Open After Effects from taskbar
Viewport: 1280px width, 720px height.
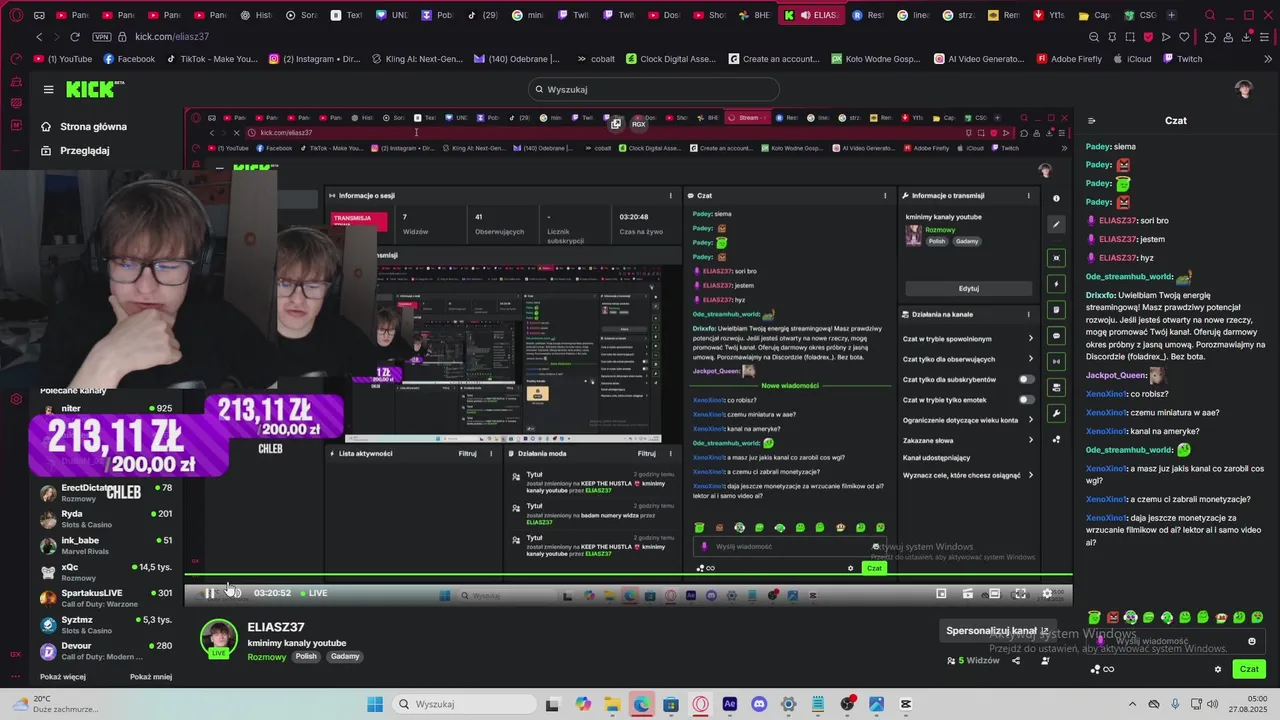[x=730, y=704]
